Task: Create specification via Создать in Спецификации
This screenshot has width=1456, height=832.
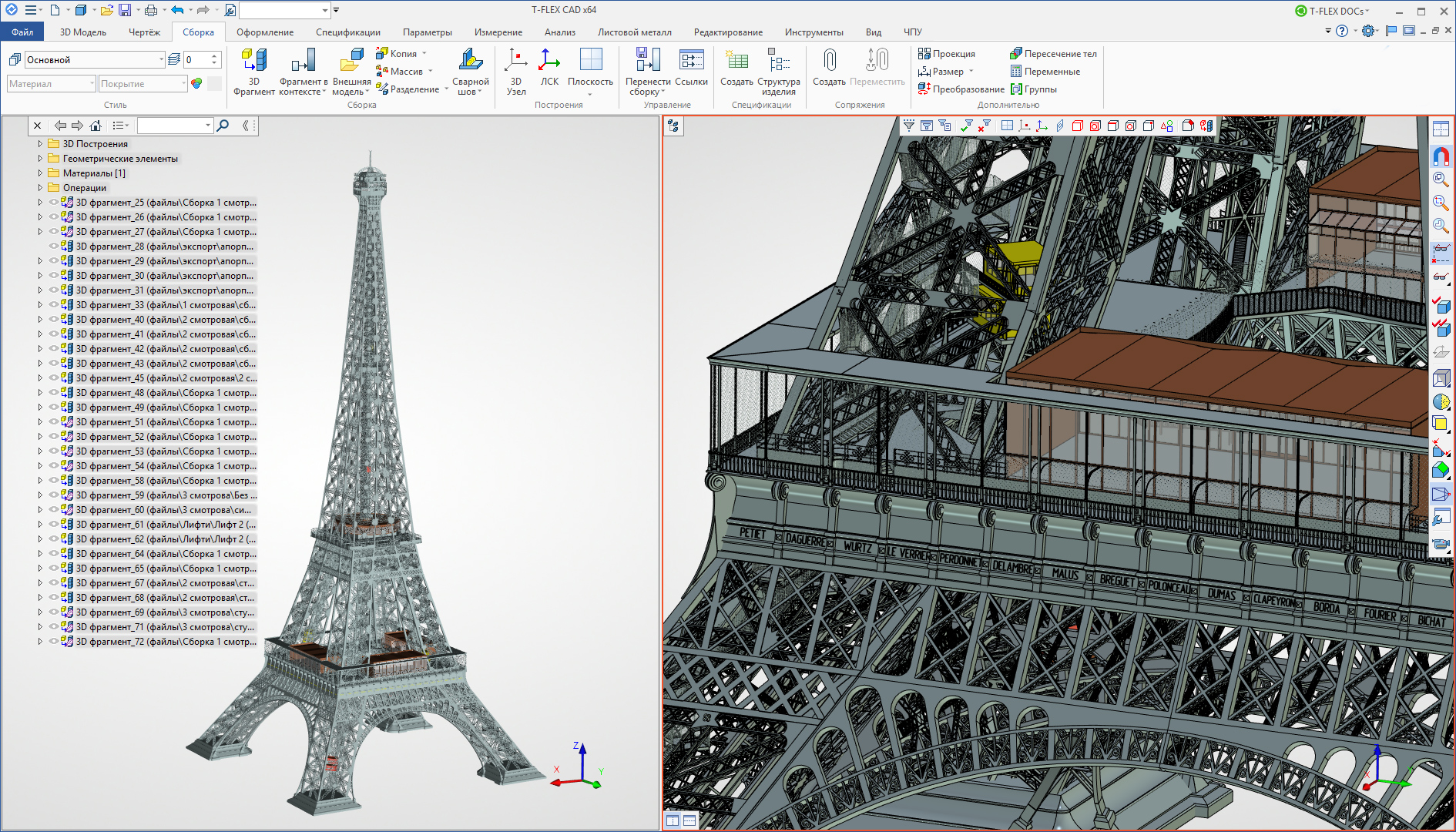Action: pos(736,67)
